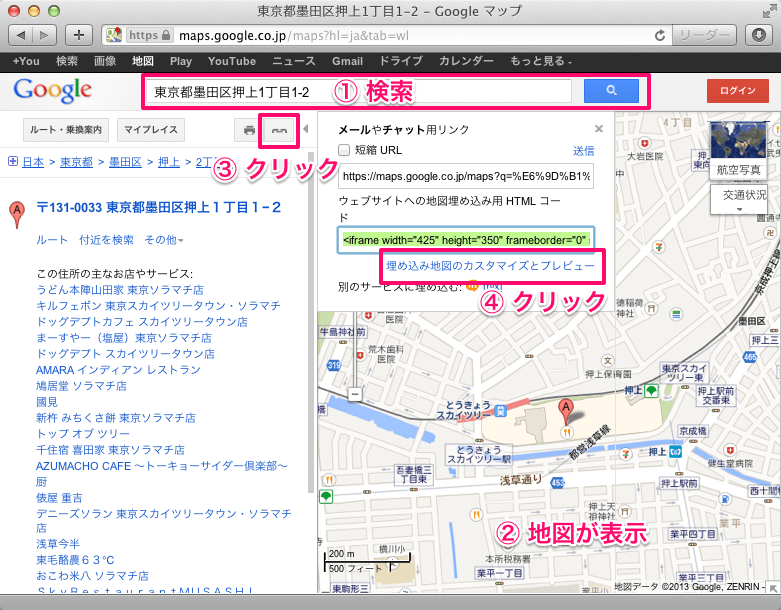Expand the plus icon before 日本 breadcrumb
Image resolution: width=781 pixels, height=610 pixels.
[13, 161]
